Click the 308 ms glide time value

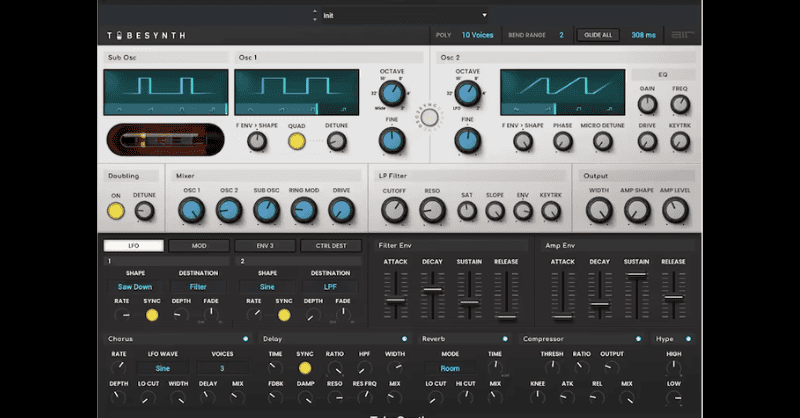click(x=643, y=35)
